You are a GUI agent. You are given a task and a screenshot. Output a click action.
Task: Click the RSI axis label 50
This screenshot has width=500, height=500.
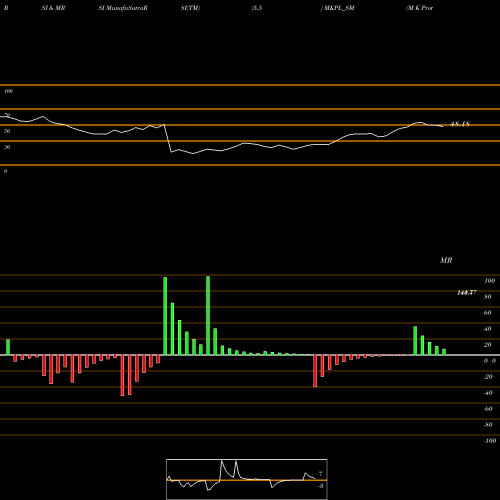coord(7,131)
